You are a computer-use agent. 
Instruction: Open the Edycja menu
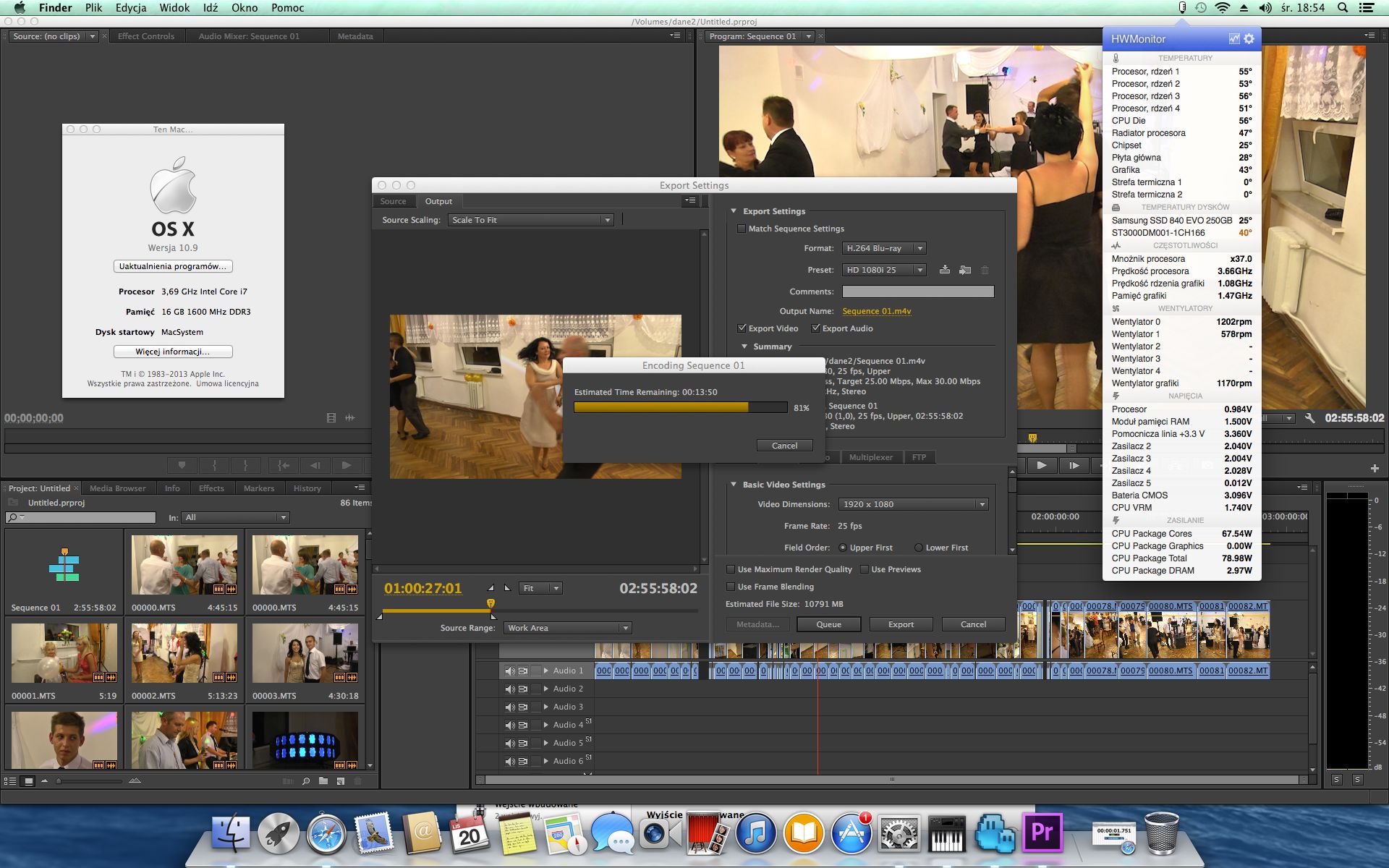(131, 8)
